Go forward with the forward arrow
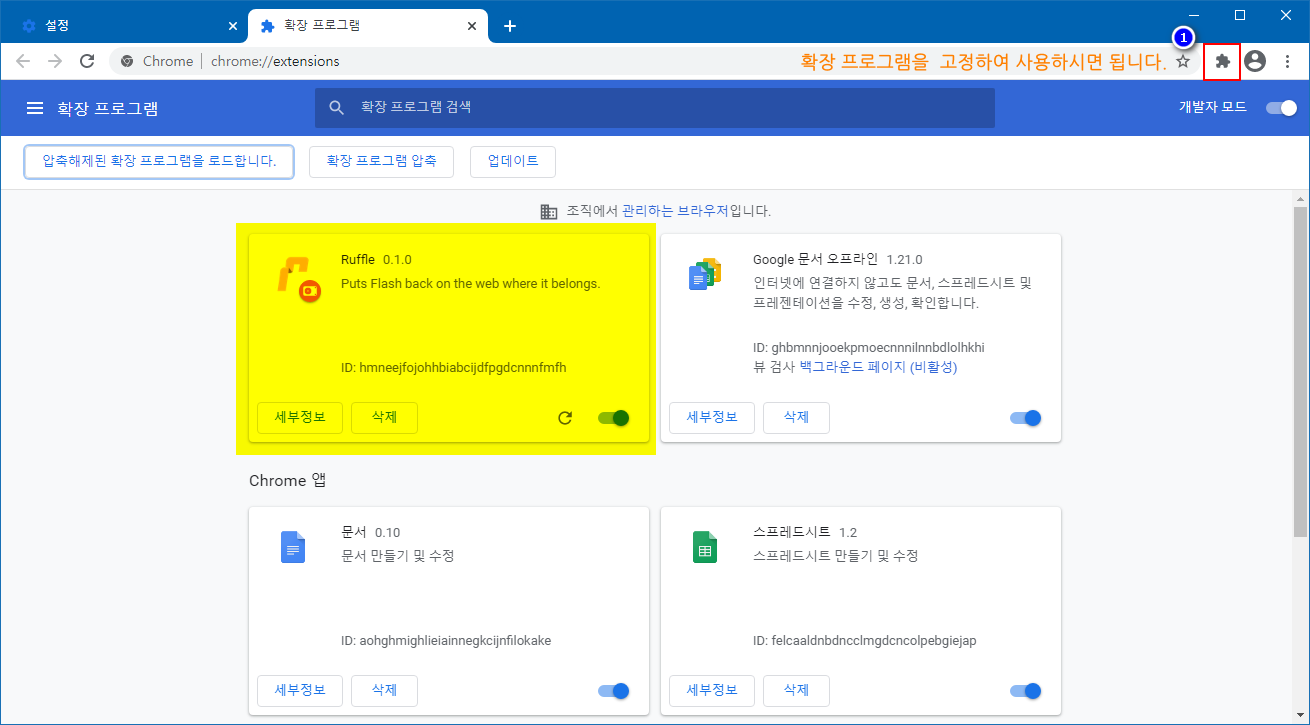Screen dimensions: 1310x725 (55, 61)
